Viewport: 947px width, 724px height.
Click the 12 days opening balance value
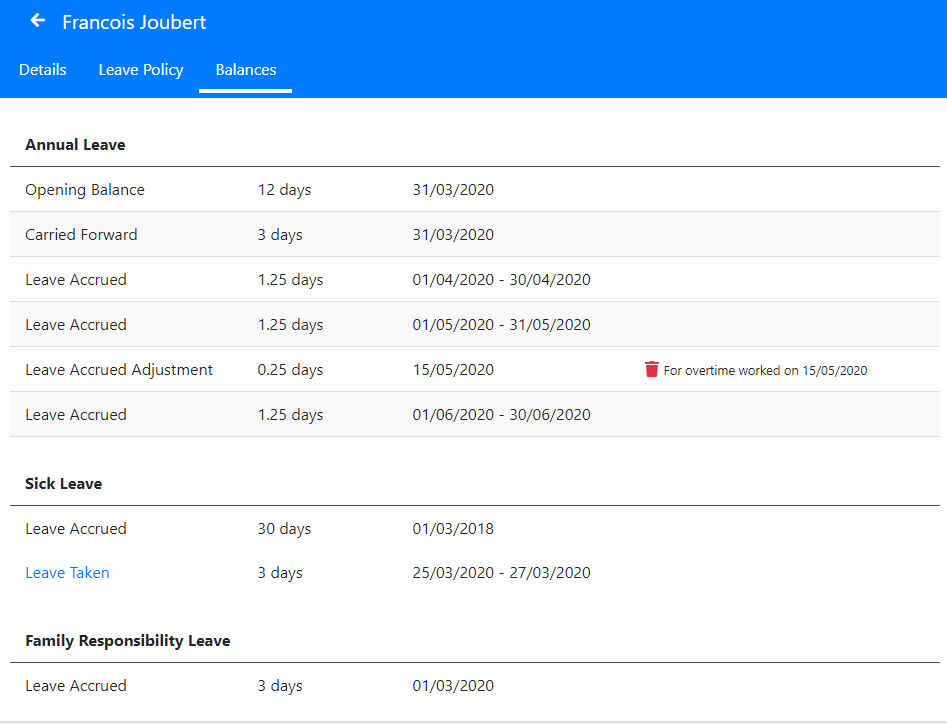point(284,190)
